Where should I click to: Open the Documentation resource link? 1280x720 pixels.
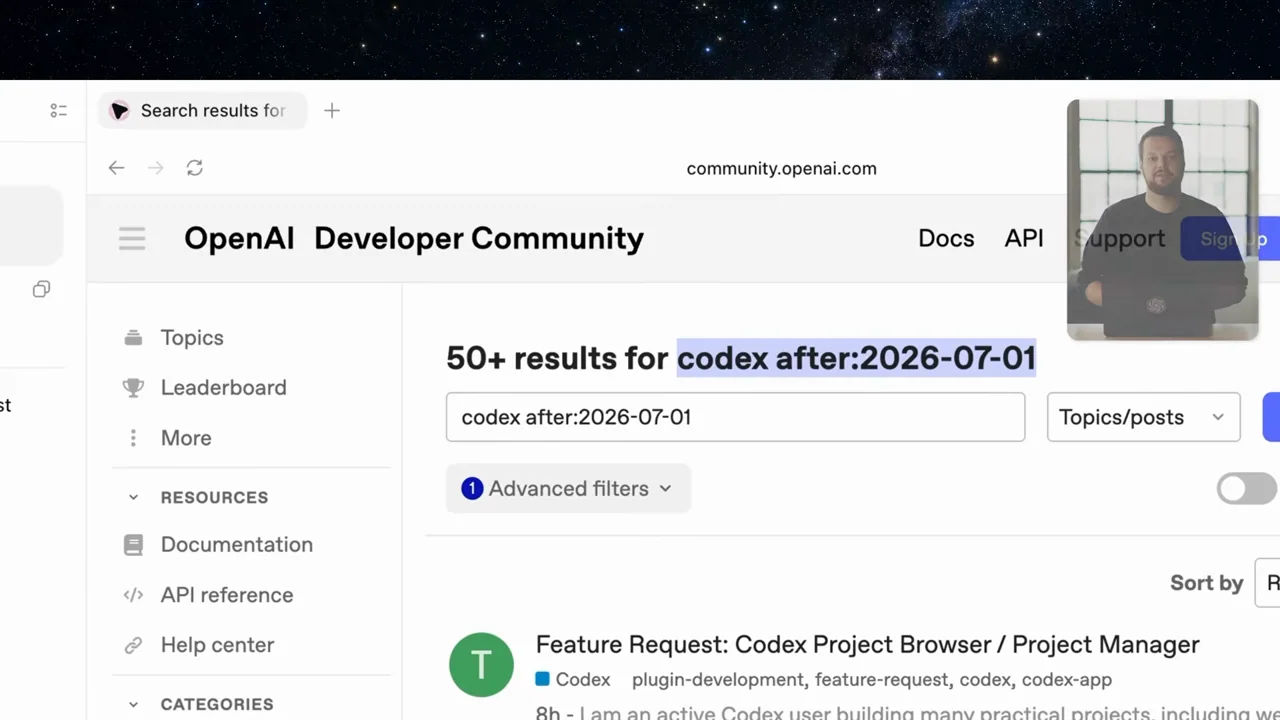[x=237, y=545]
